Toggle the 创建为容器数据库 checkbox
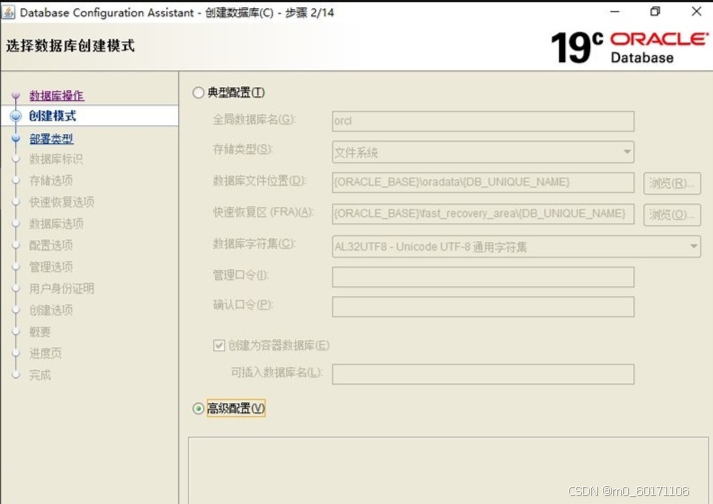 220,346
